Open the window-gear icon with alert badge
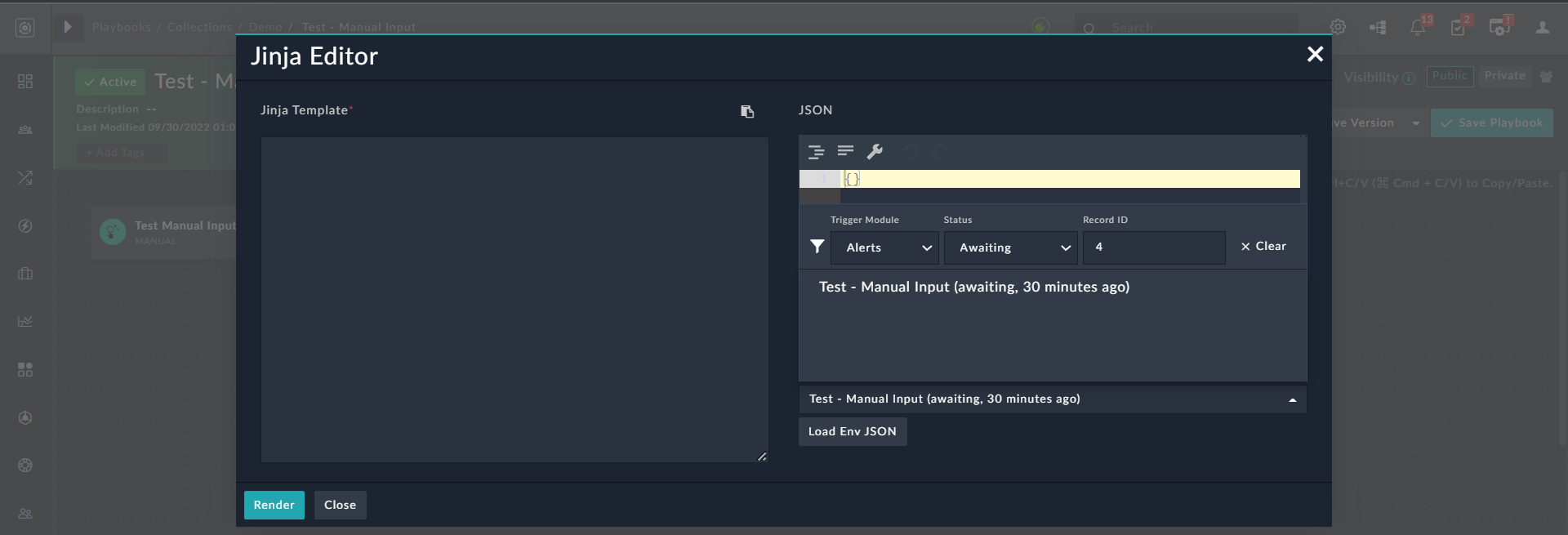Screen dimensions: 1568x535 pyautogui.click(x=1500, y=26)
